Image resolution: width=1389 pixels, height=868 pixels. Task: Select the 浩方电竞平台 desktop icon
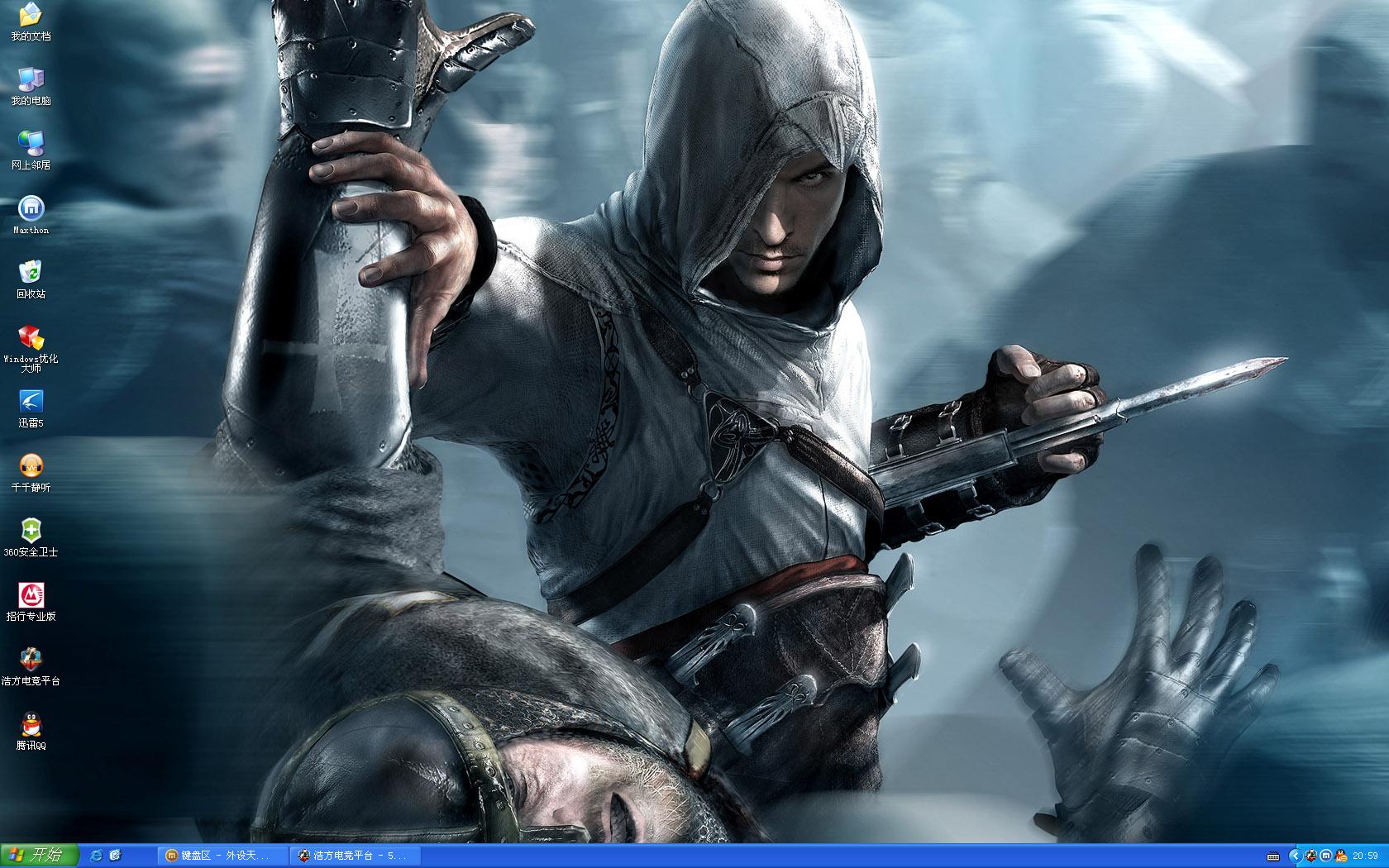pos(31,666)
